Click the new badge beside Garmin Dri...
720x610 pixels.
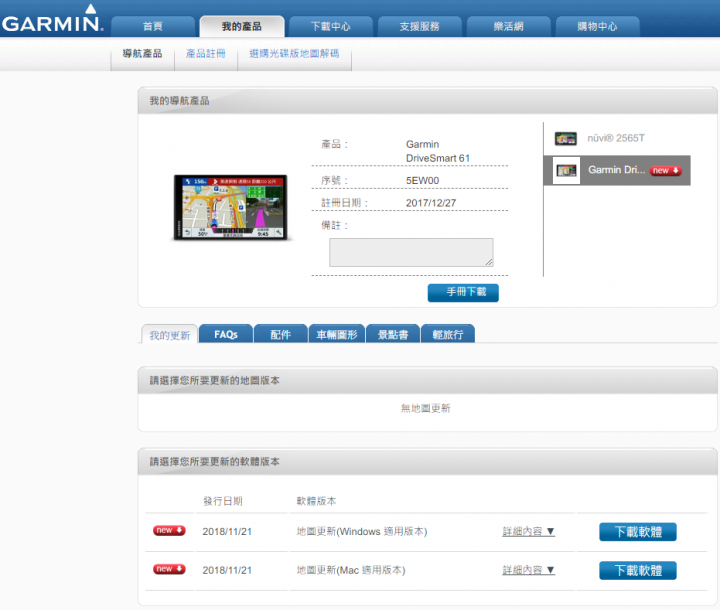tap(666, 170)
